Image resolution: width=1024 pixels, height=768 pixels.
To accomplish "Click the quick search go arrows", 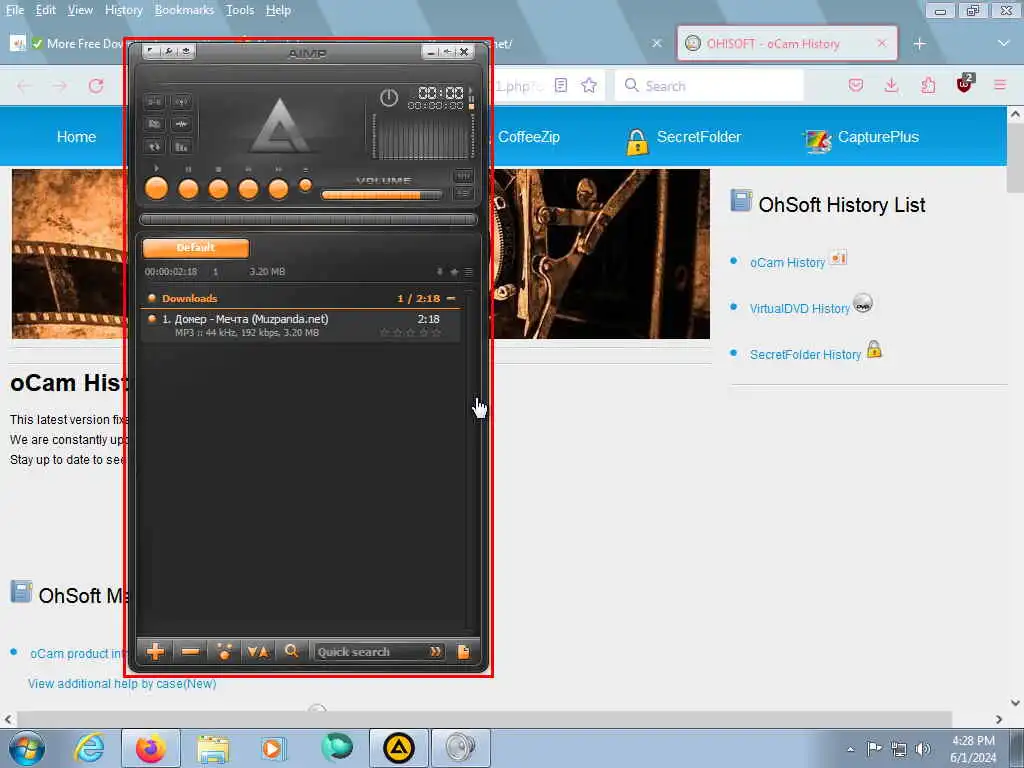I will tap(435, 652).
